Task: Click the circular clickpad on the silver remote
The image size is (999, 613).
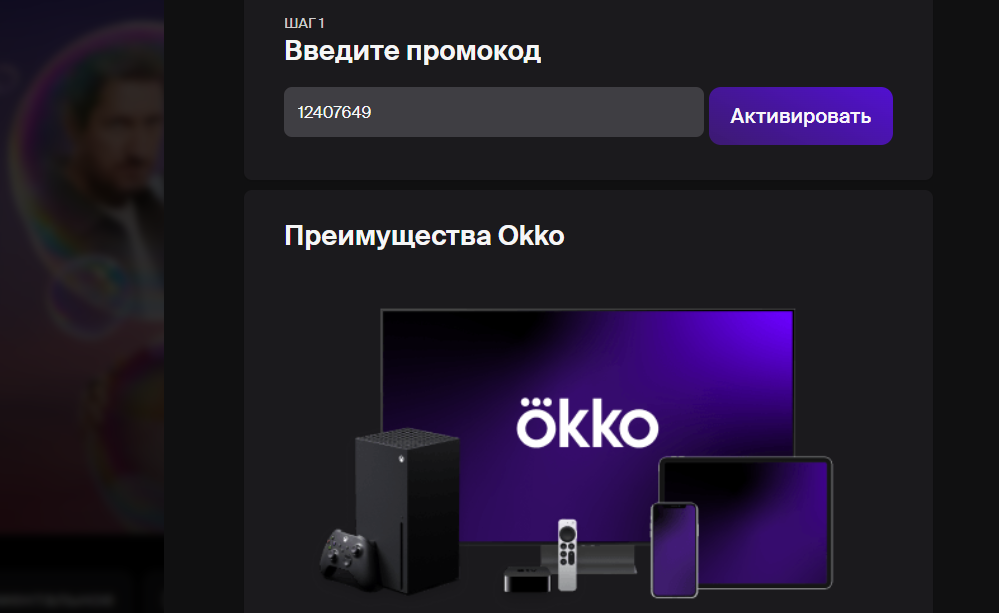Action: coord(567,533)
